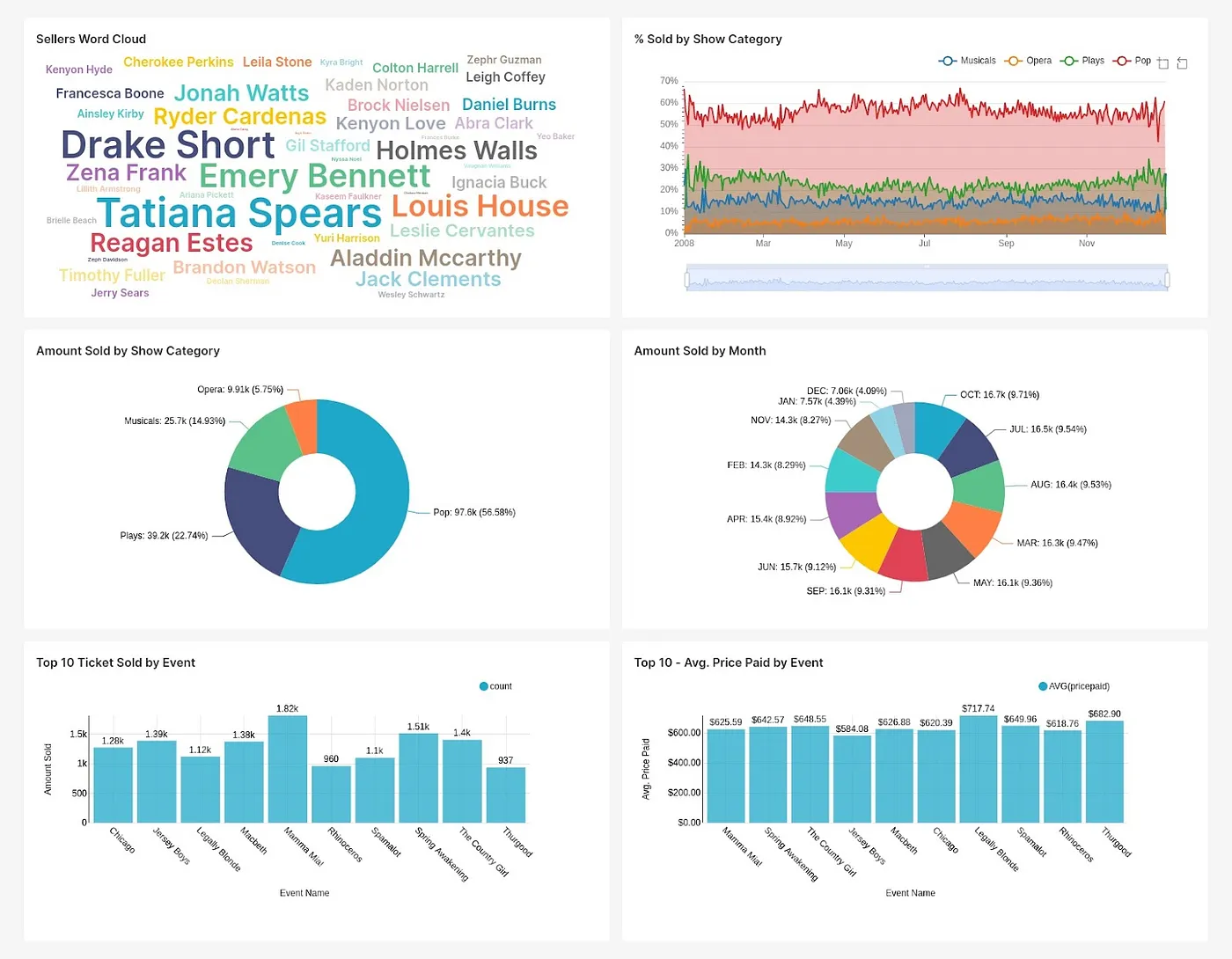
Task: Click the AUG slice in the month donut
Action: pyautogui.click(x=979, y=487)
